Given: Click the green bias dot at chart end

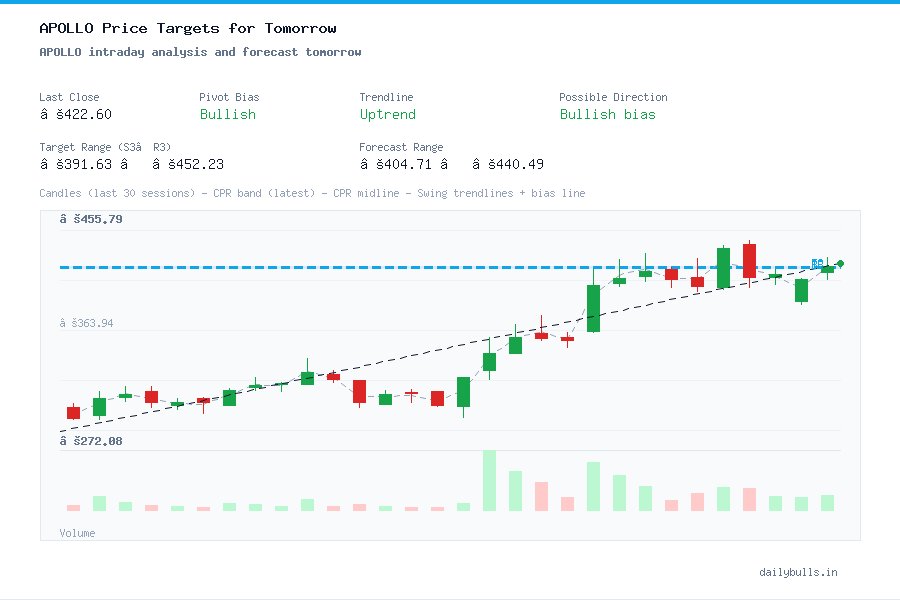Looking at the screenshot, I should 840,264.
